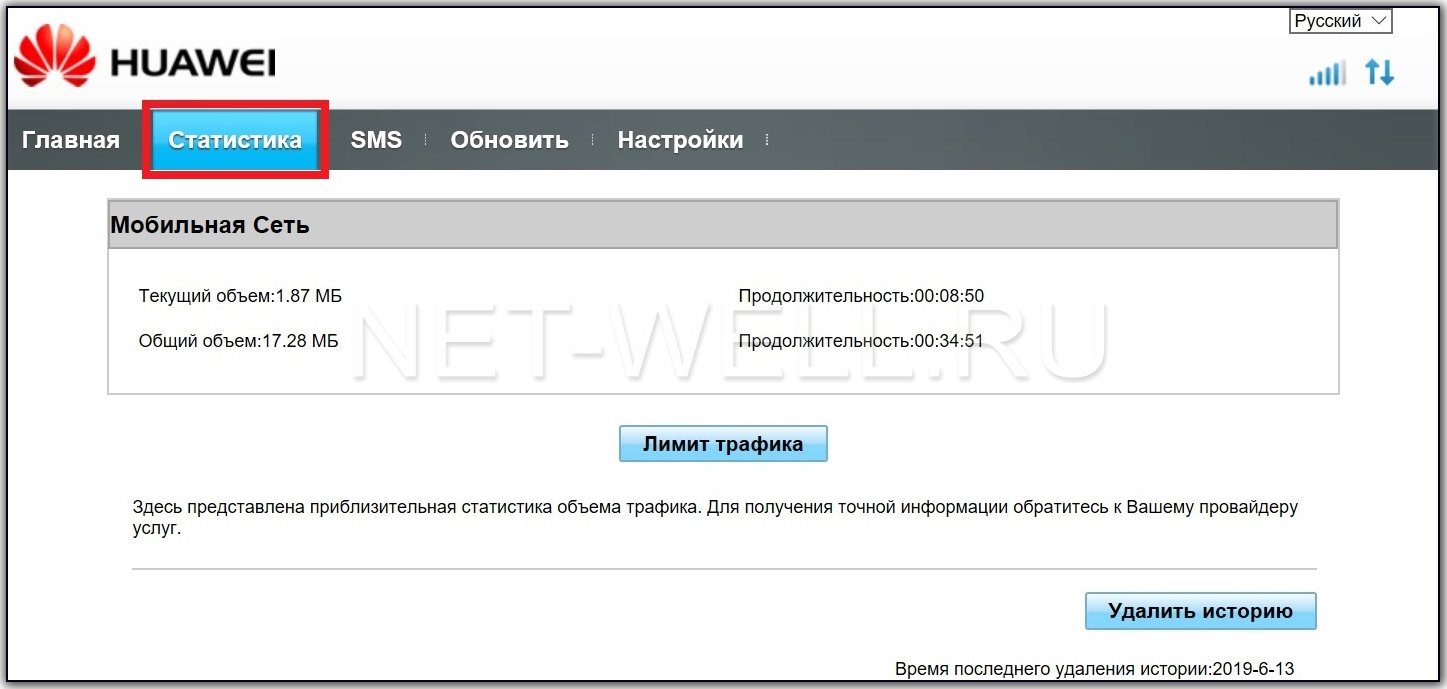Image resolution: width=1447 pixels, height=689 pixels.
Task: Open the Русский language dropdown
Action: pos(1340,21)
